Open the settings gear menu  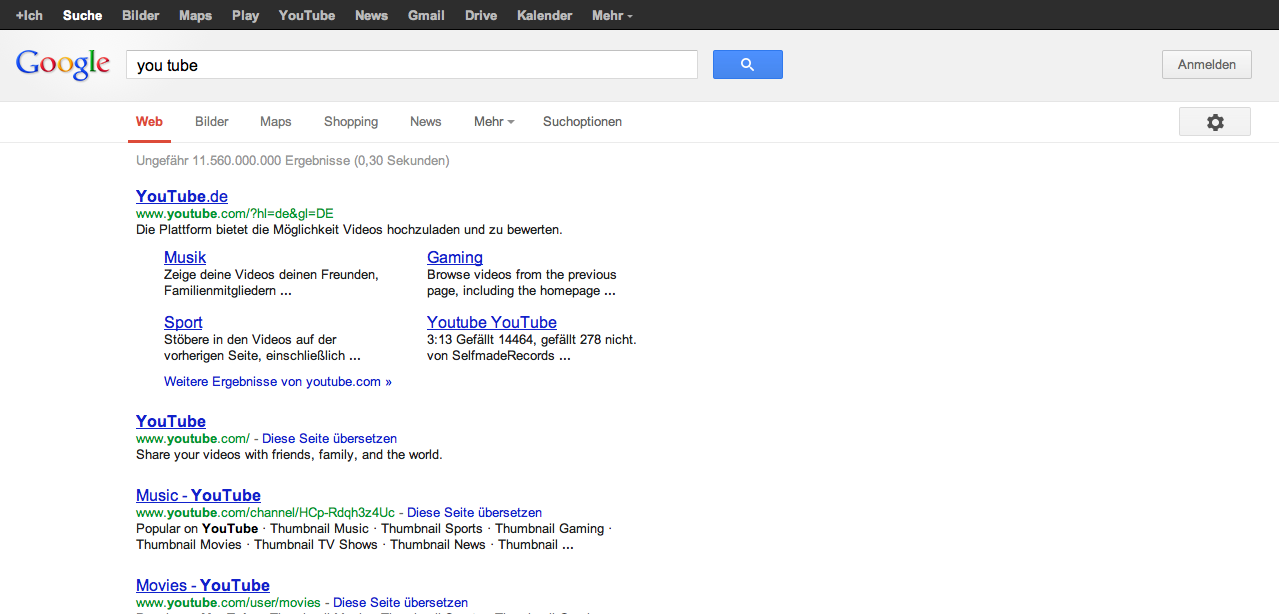coord(1214,122)
